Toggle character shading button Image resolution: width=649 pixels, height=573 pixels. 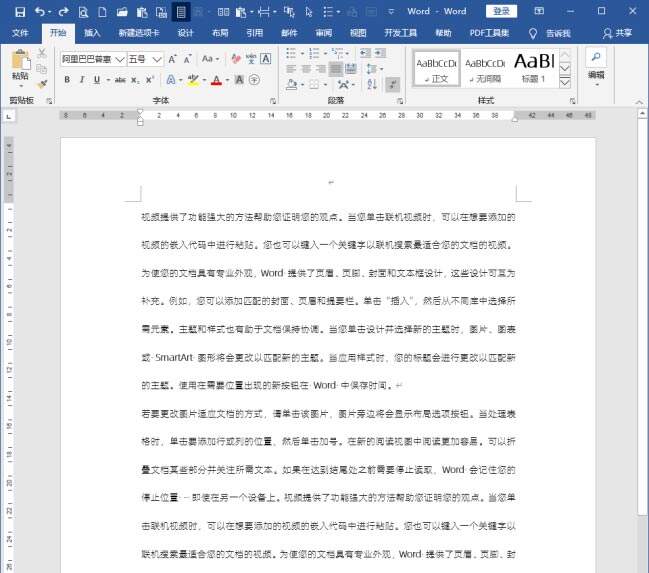pos(239,79)
